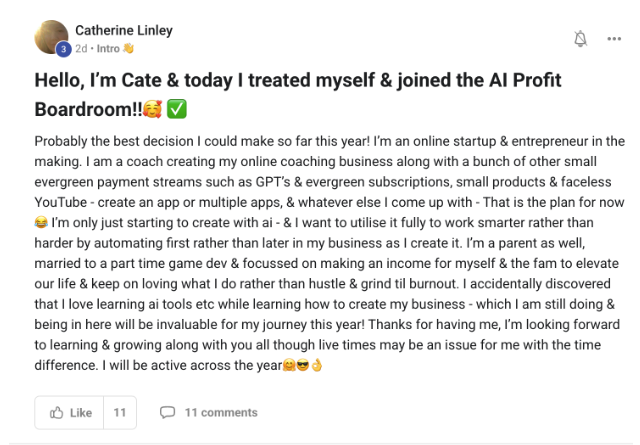Click the level 3 badge on the avatar
Viewport: 640px width, 445px height.
tap(64, 49)
